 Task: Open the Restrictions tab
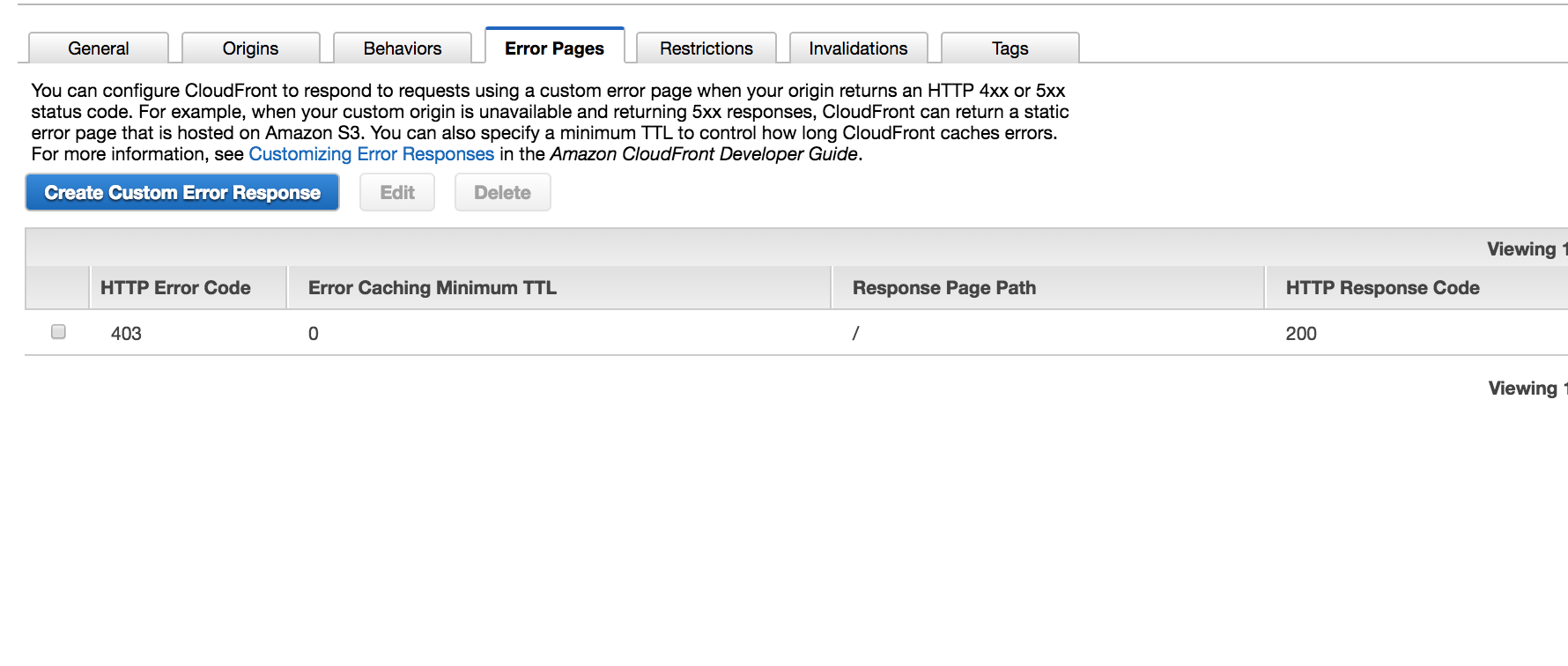tap(706, 48)
